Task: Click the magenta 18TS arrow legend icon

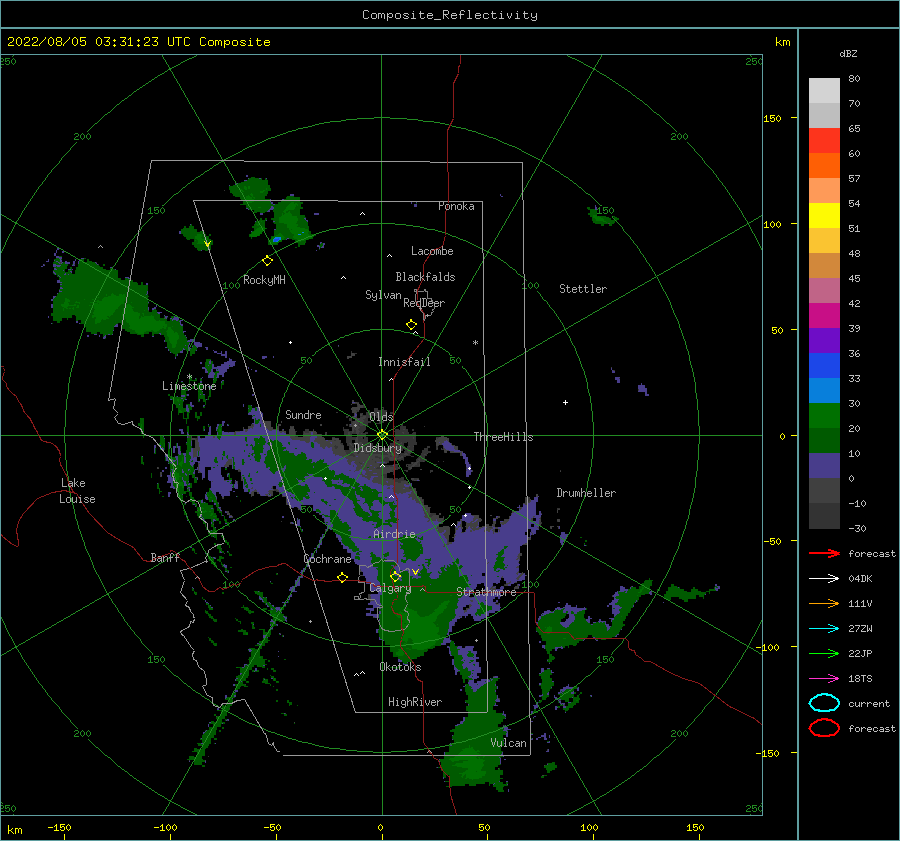Action: tap(824, 679)
